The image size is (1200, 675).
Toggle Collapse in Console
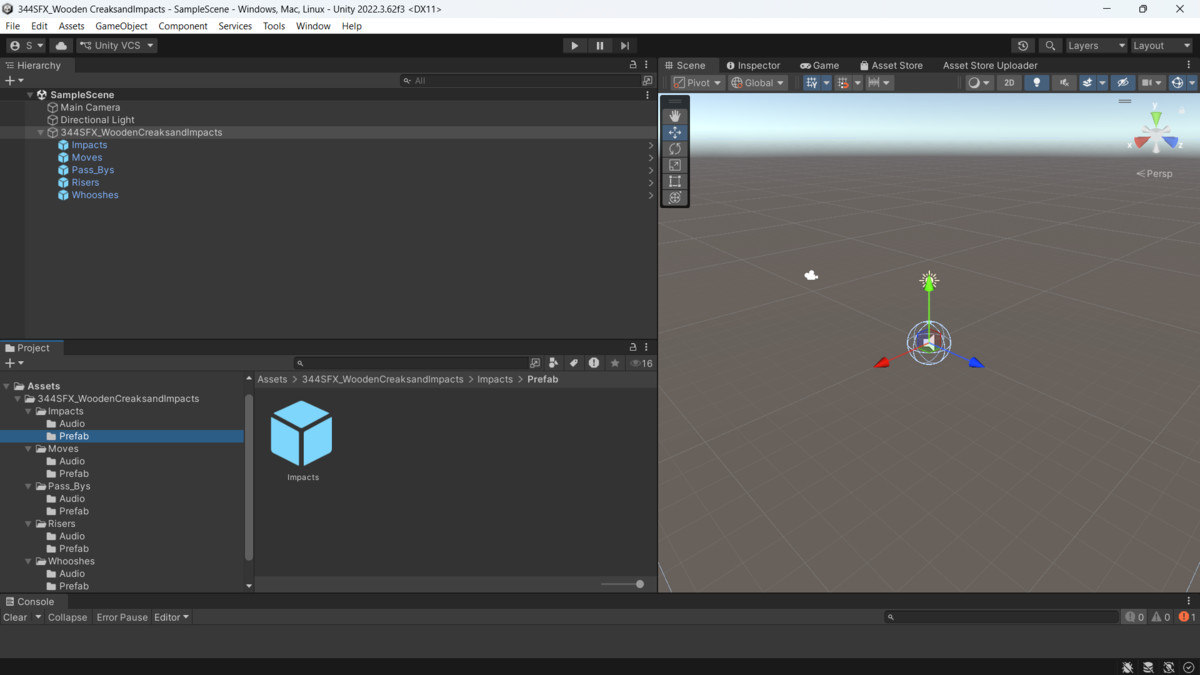click(67, 617)
